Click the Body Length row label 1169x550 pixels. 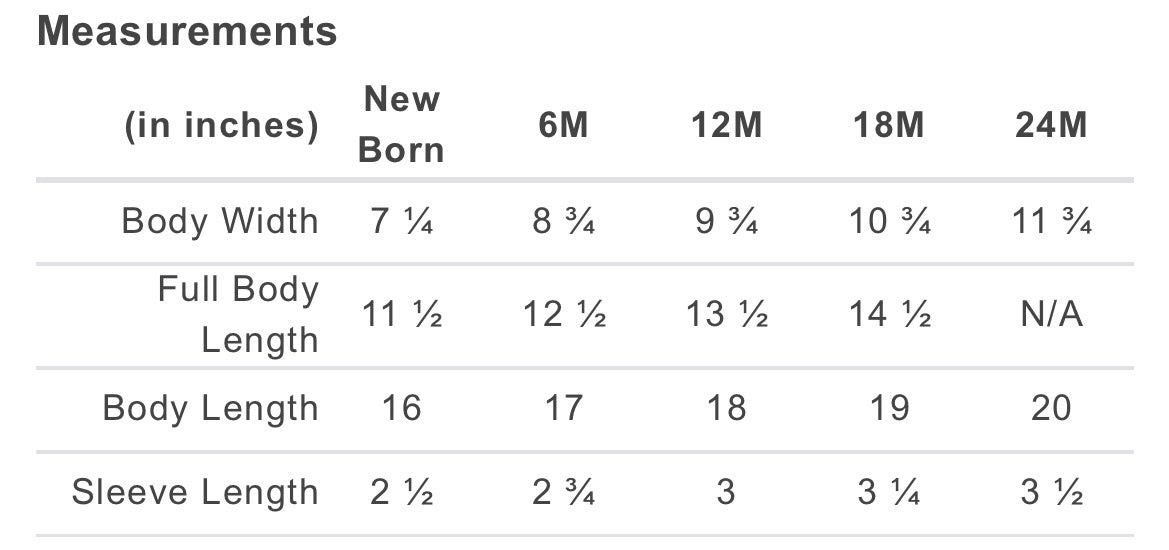210,408
